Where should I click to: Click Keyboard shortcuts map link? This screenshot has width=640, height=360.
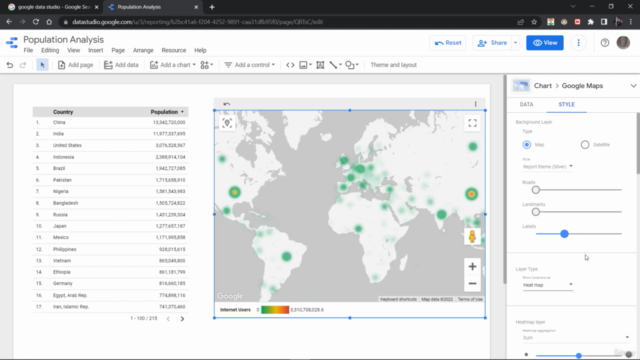pyautogui.click(x=398, y=299)
